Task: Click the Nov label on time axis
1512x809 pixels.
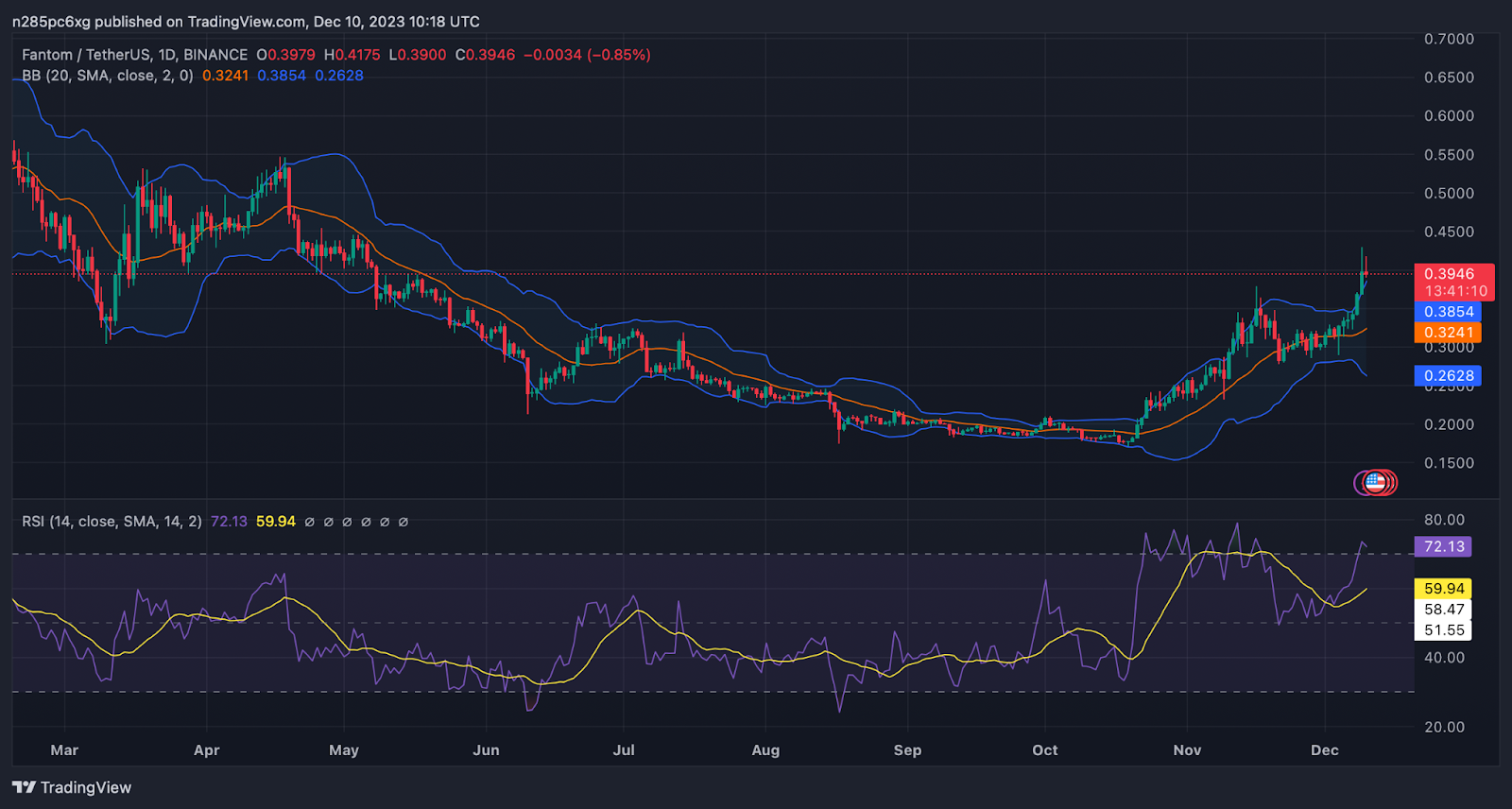Action: pyautogui.click(x=1187, y=750)
